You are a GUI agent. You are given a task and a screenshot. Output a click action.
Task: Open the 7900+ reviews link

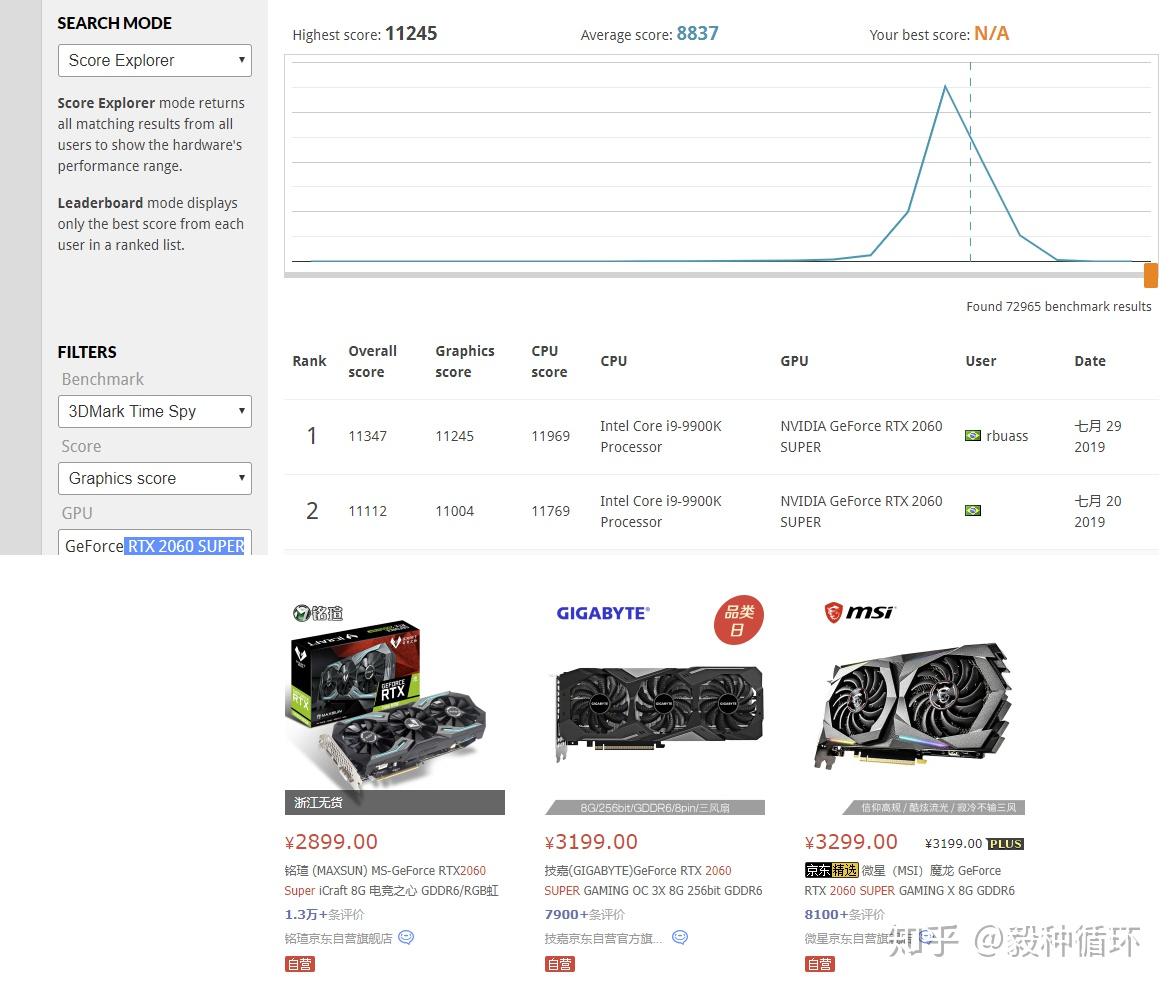(x=585, y=915)
